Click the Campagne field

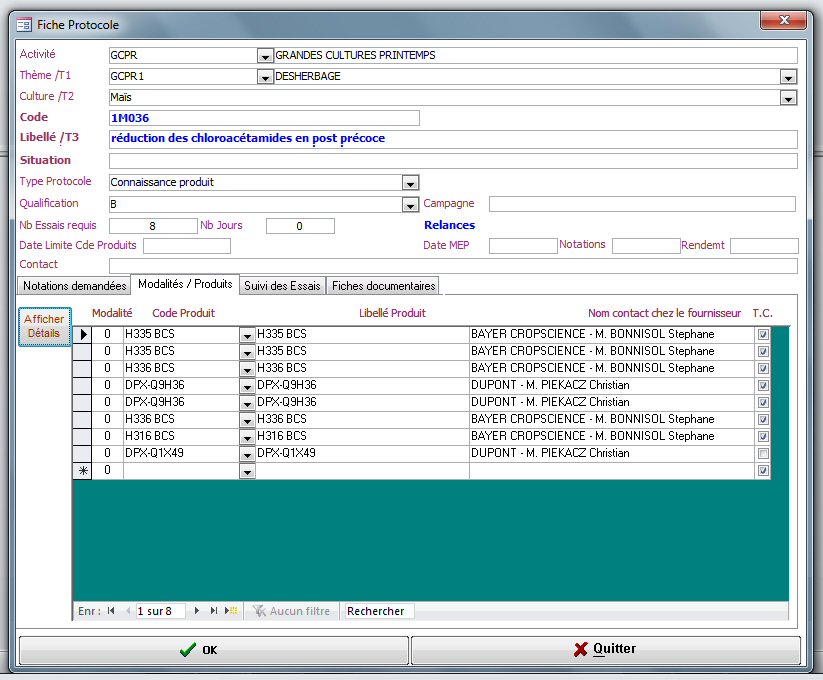click(x=642, y=204)
